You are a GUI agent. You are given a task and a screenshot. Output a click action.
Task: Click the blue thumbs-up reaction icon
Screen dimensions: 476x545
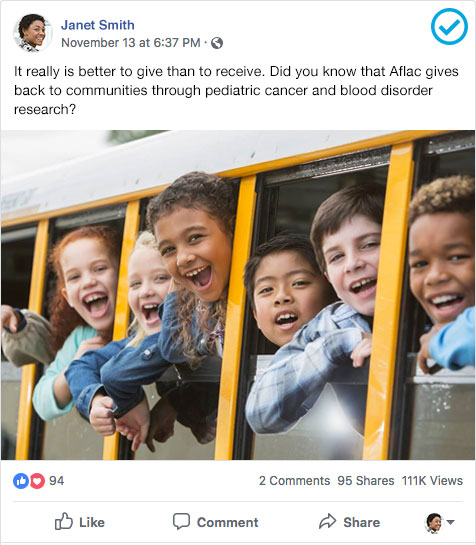click(x=21, y=481)
